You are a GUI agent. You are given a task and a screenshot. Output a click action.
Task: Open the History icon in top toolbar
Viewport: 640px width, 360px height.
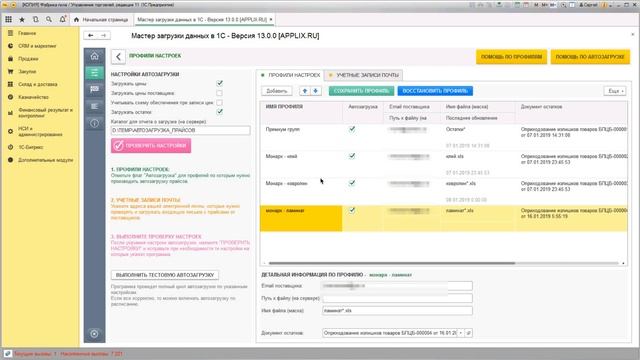[36, 19]
